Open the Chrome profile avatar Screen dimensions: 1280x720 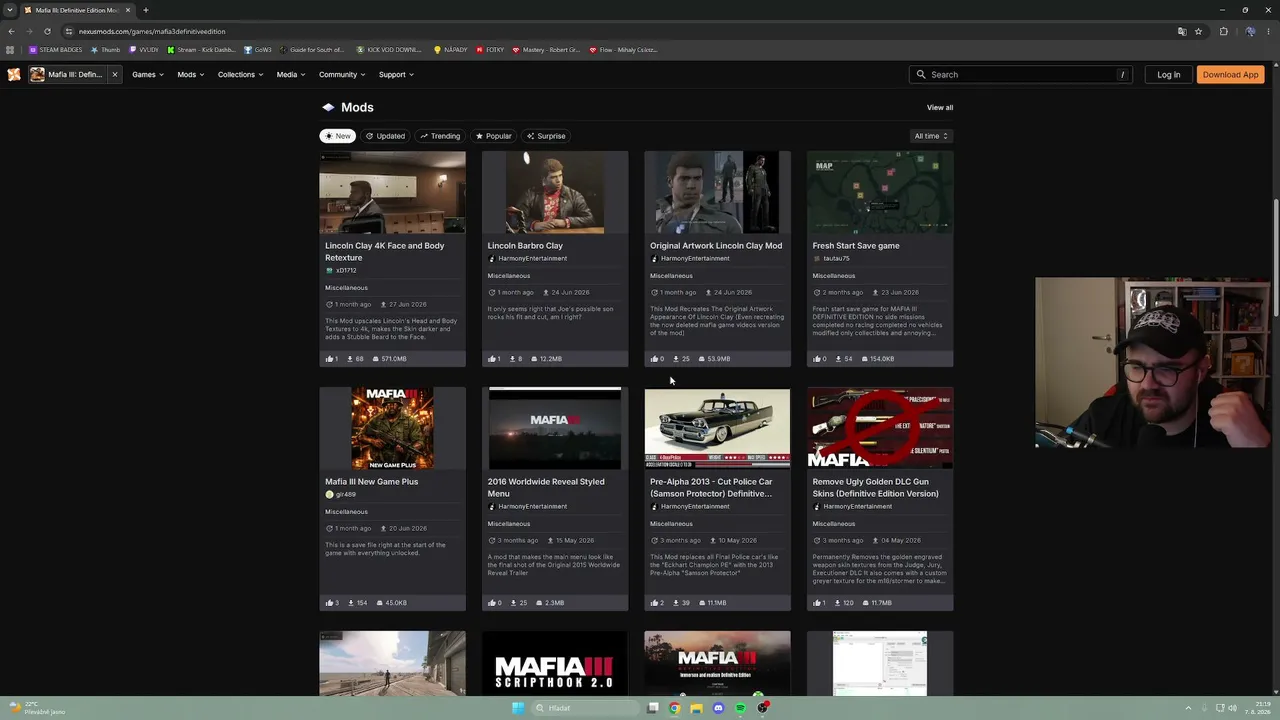coord(1250,31)
